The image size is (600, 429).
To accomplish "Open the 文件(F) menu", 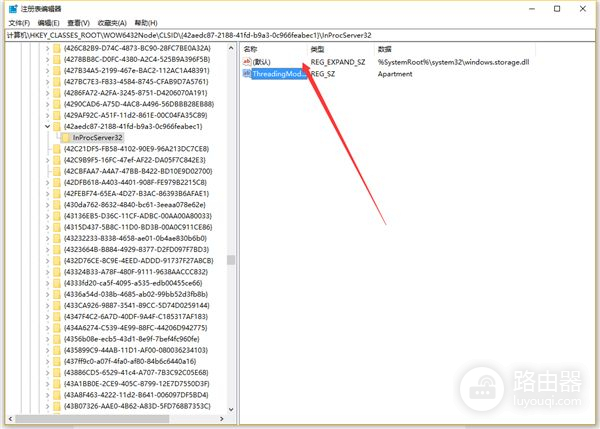I will click(x=19, y=23).
